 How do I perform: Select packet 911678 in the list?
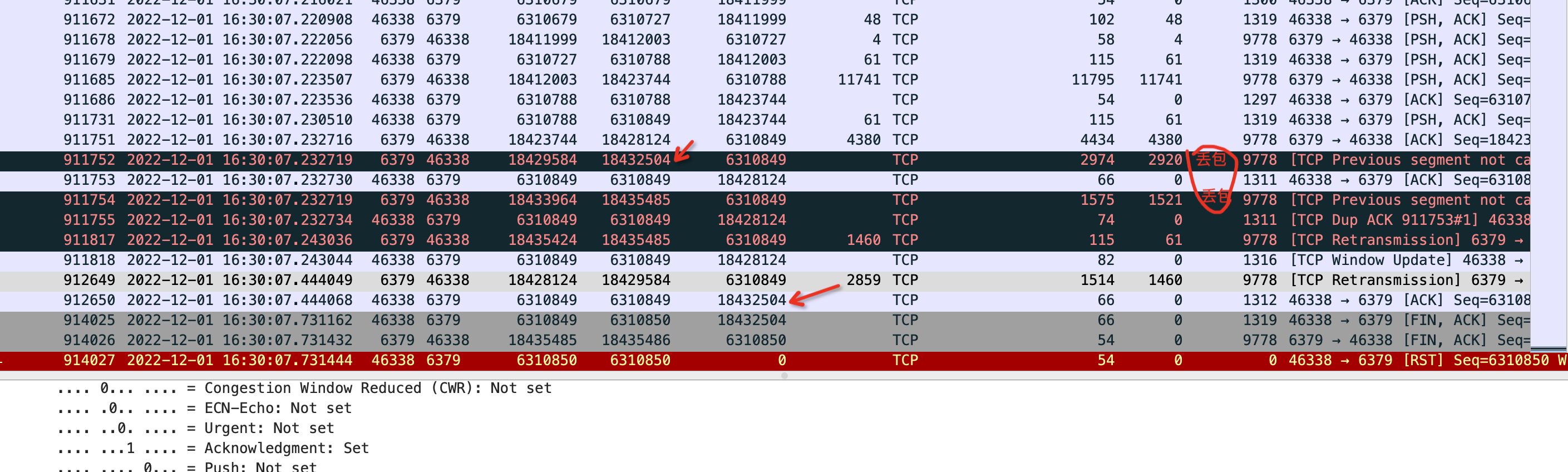tap(765, 40)
